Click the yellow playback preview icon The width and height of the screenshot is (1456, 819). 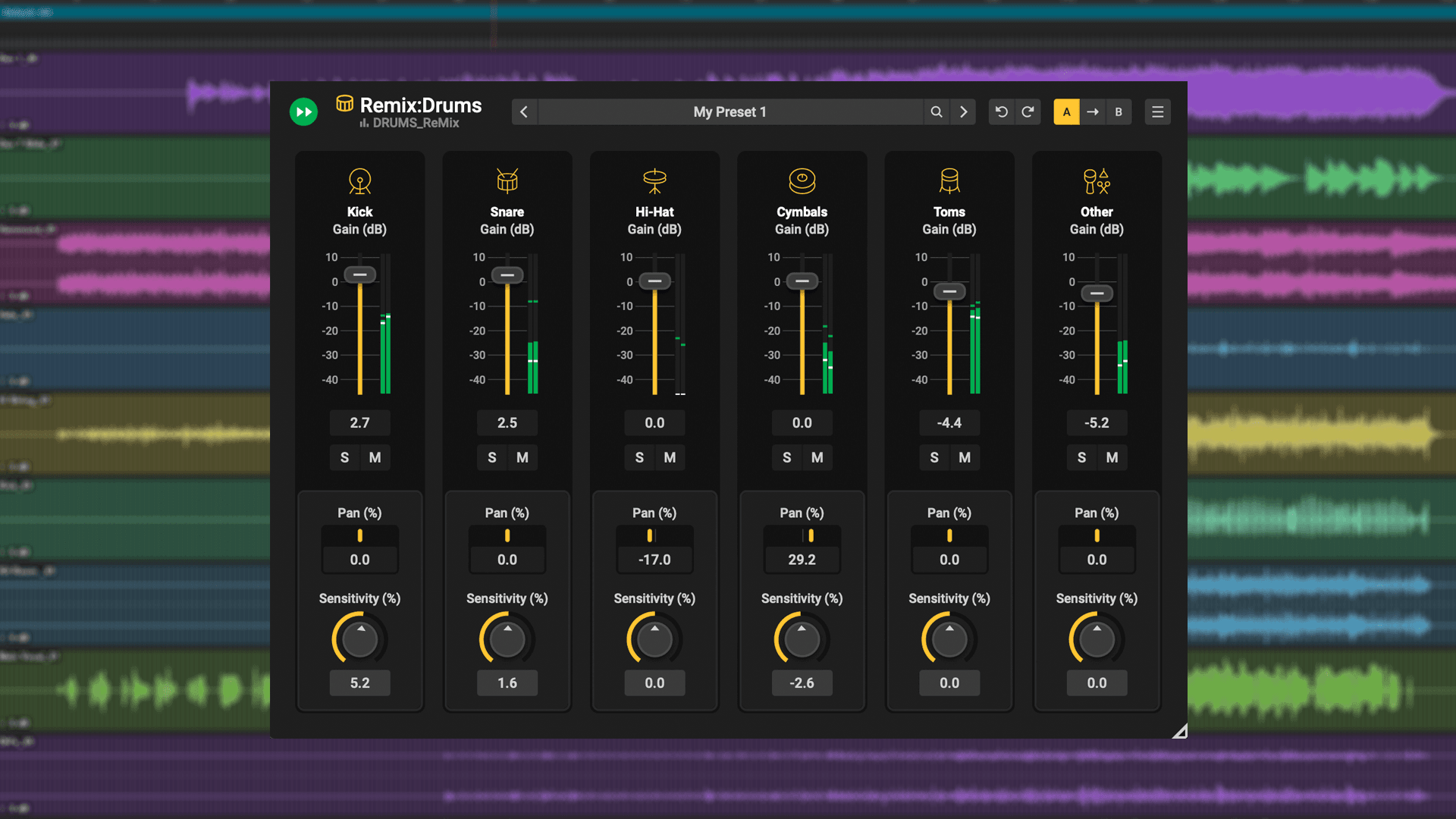pyautogui.click(x=303, y=111)
